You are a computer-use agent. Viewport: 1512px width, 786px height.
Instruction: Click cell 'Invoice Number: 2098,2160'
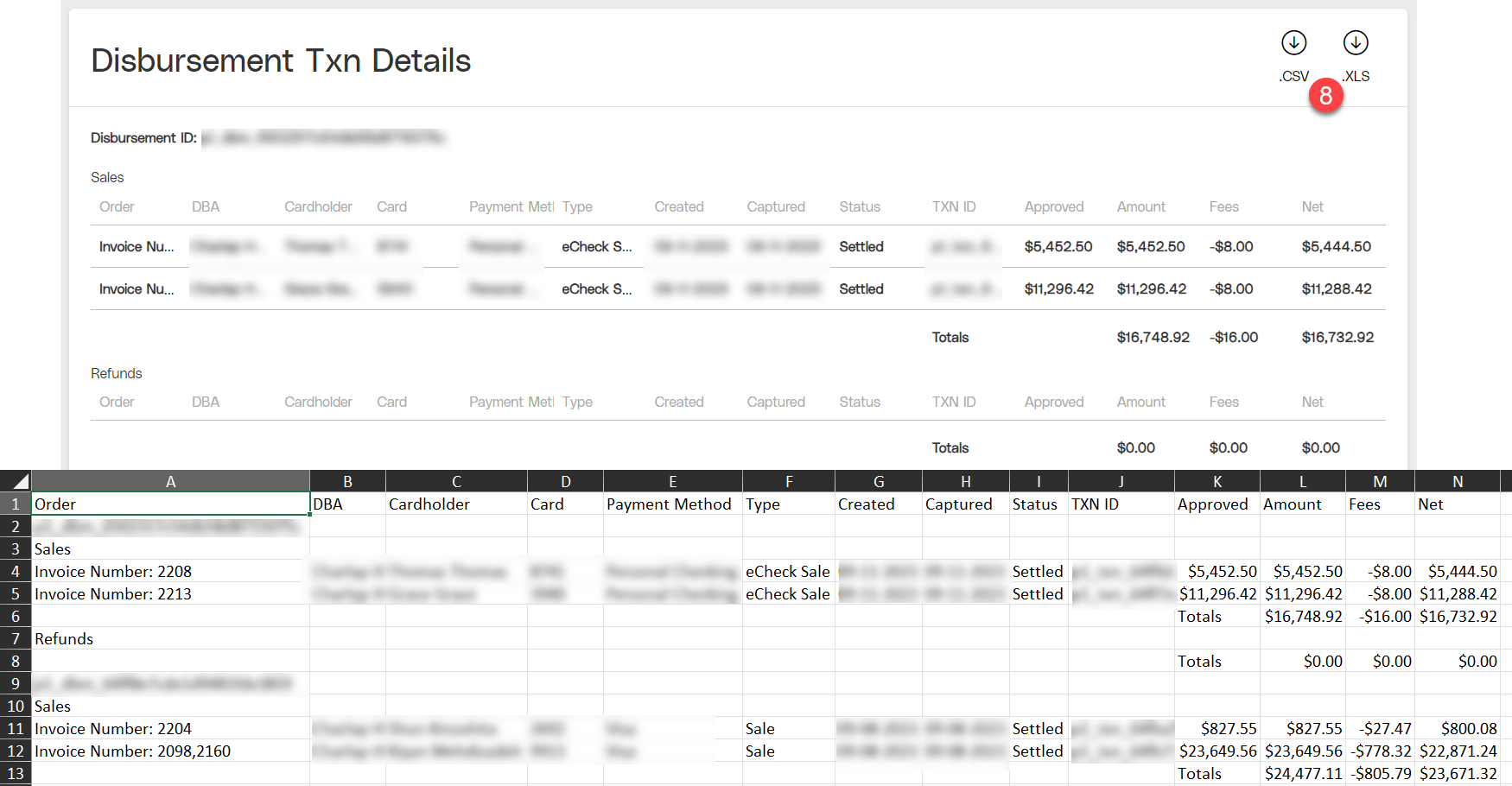pyautogui.click(x=170, y=751)
